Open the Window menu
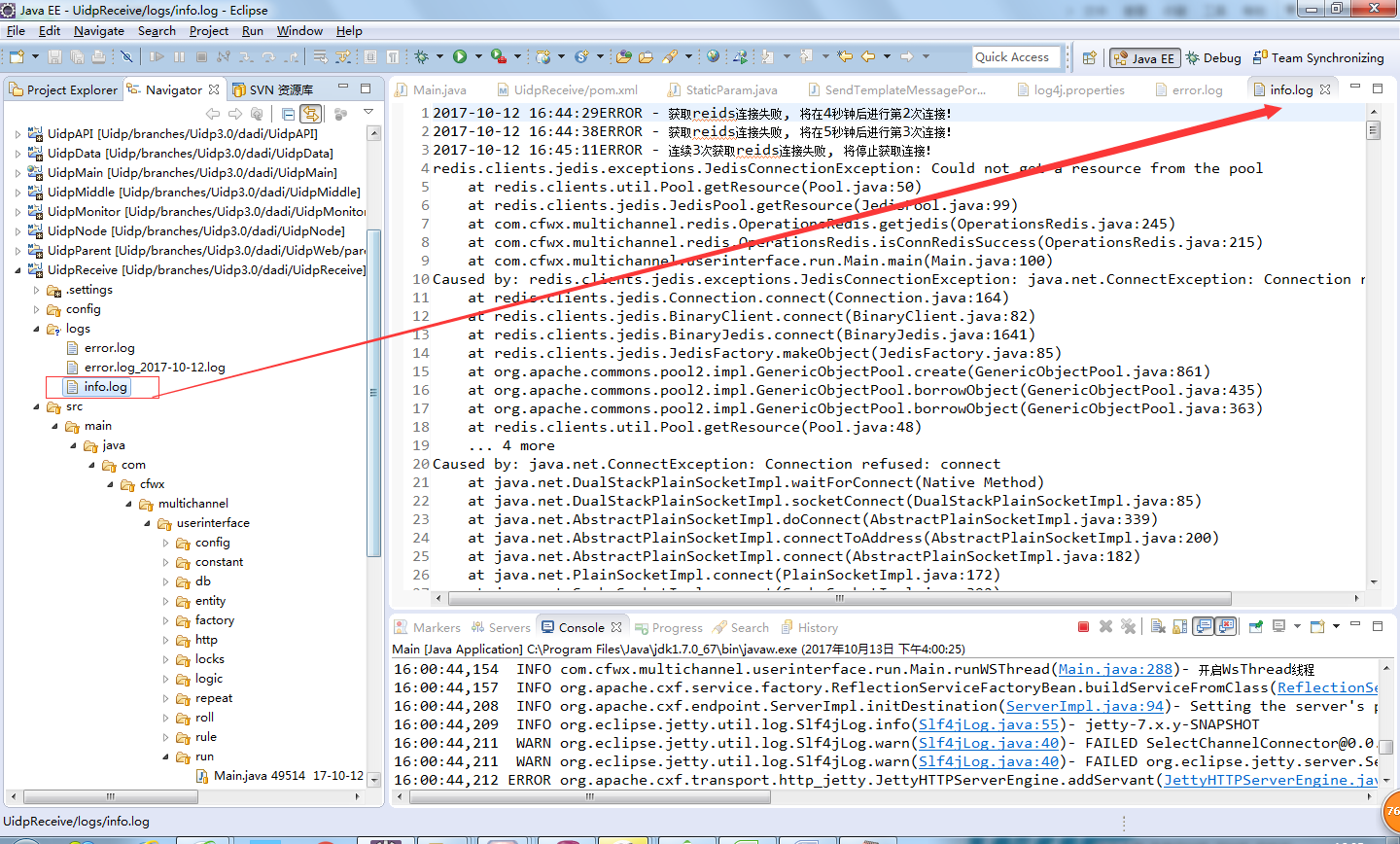This screenshot has width=1400, height=844. (x=299, y=31)
